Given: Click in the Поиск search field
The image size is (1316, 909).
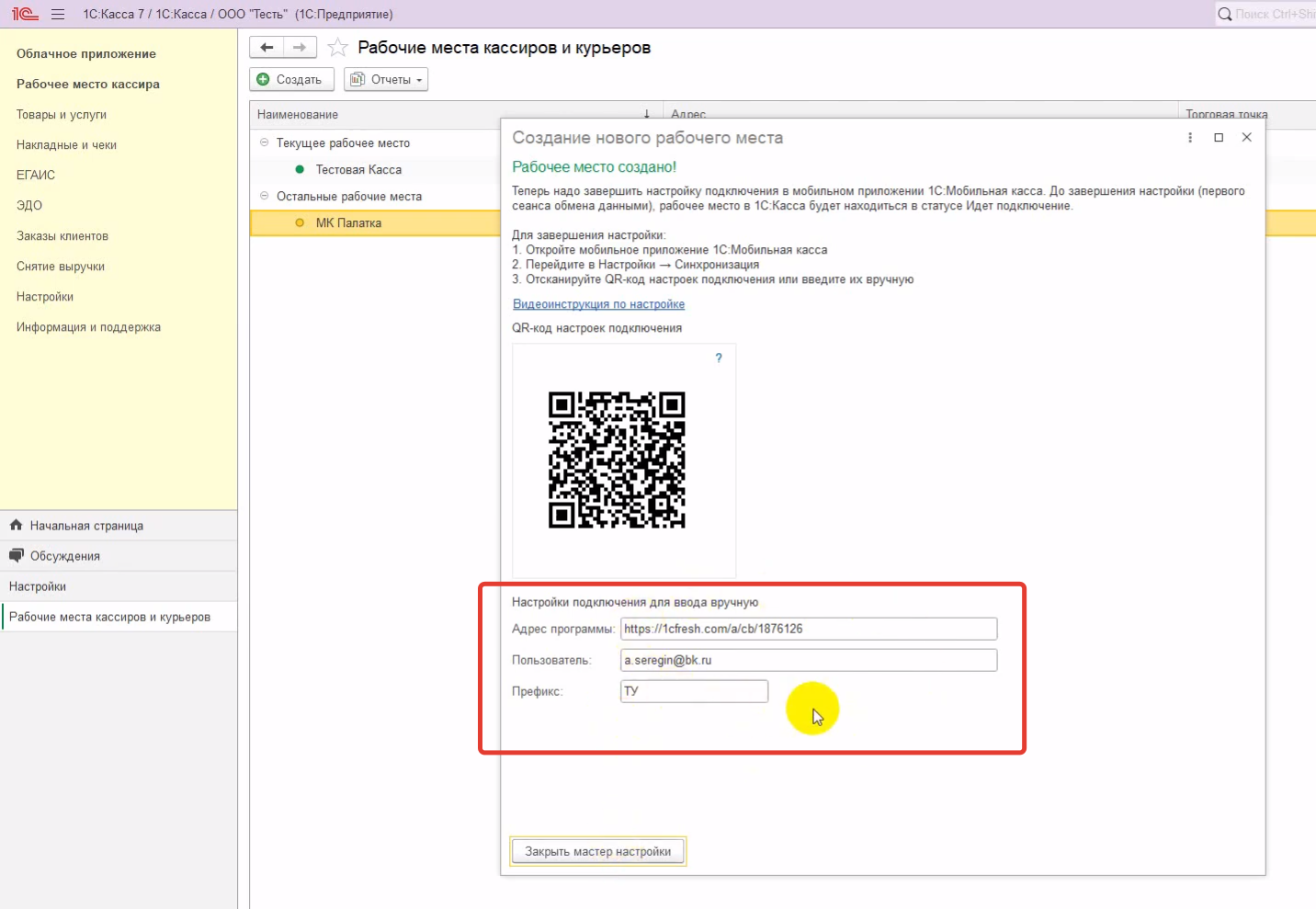Looking at the screenshot, I should pyautogui.click(x=1276, y=14).
